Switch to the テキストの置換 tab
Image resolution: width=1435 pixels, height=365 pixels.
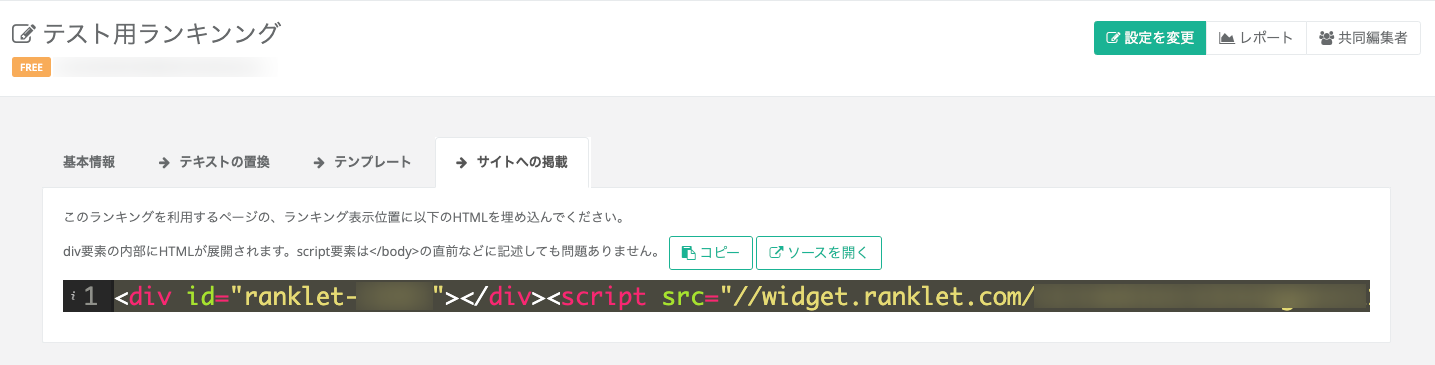tap(214, 162)
